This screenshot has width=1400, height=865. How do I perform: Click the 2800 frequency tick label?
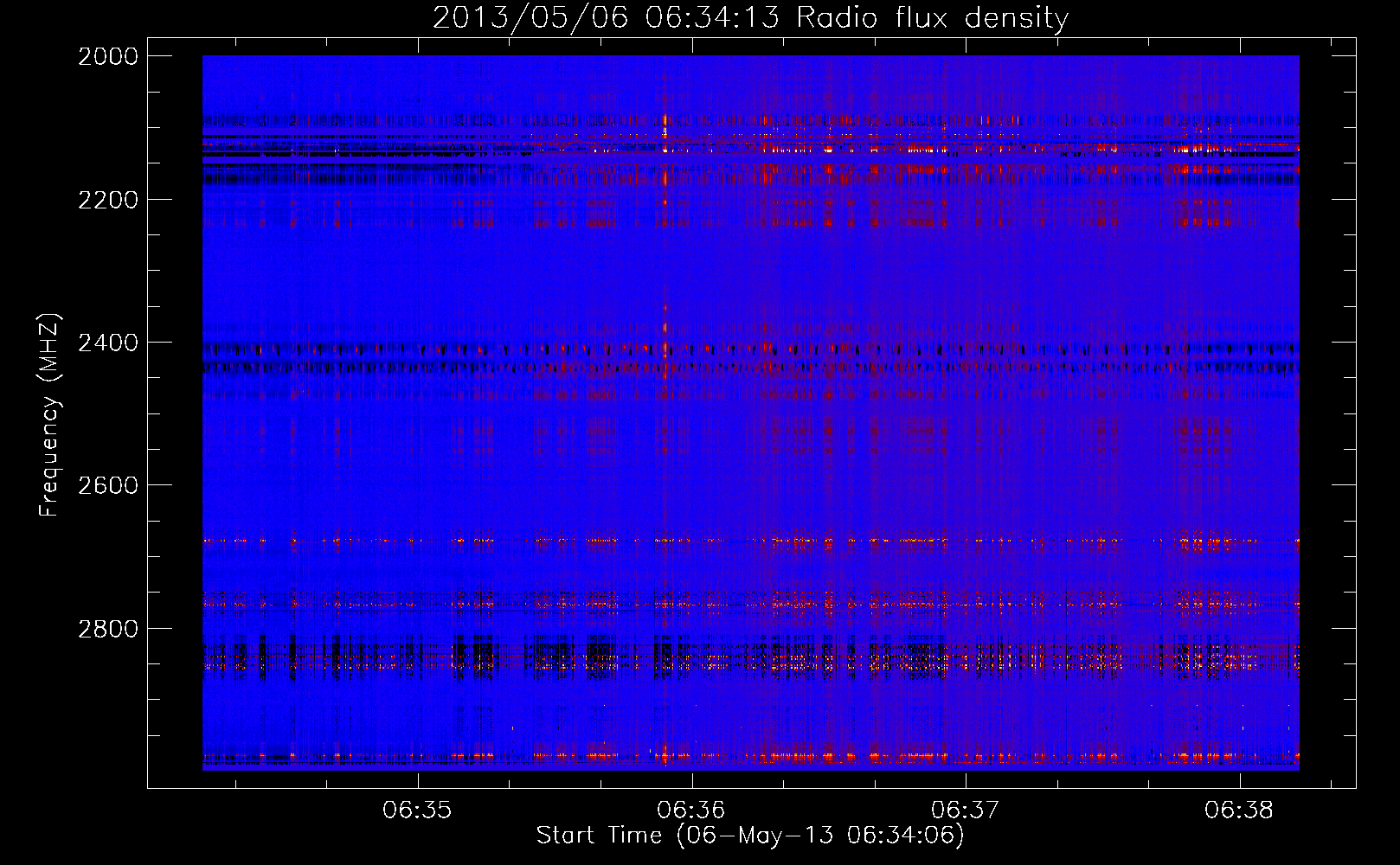pyautogui.click(x=108, y=628)
